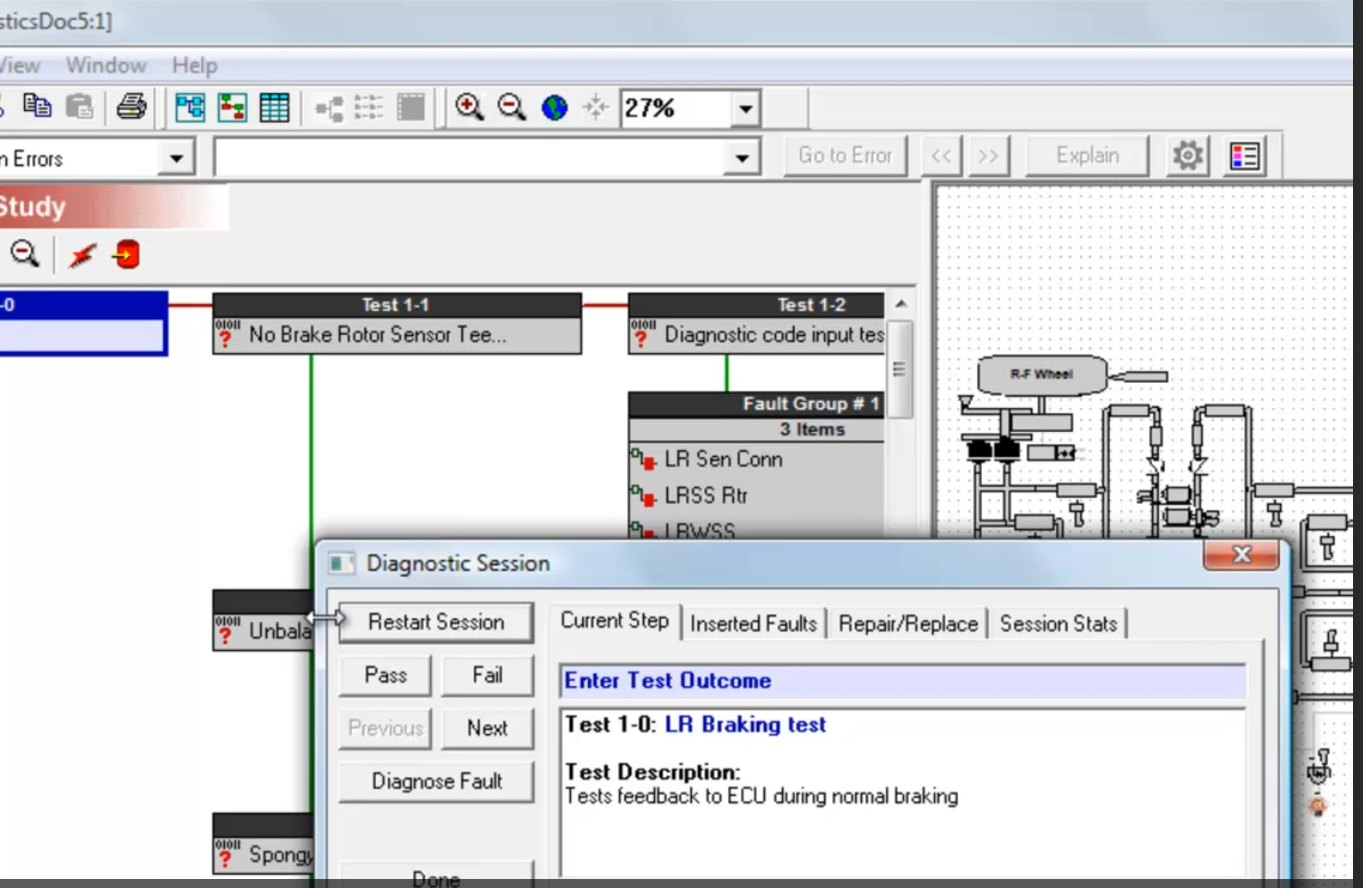Click the red database import icon

coord(126,255)
